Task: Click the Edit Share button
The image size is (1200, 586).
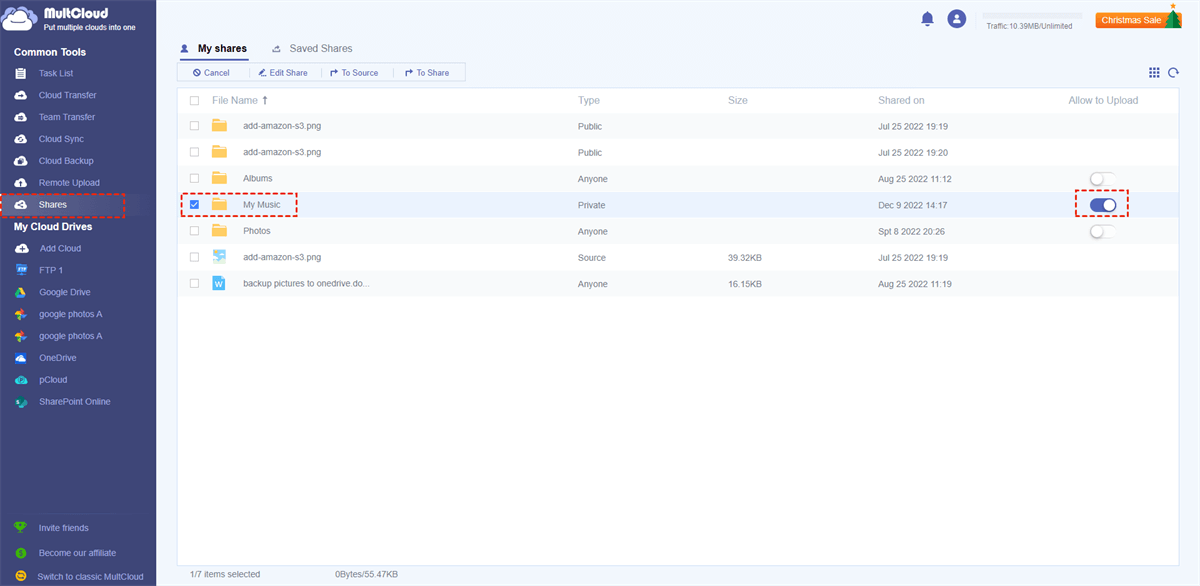Action: tap(281, 73)
